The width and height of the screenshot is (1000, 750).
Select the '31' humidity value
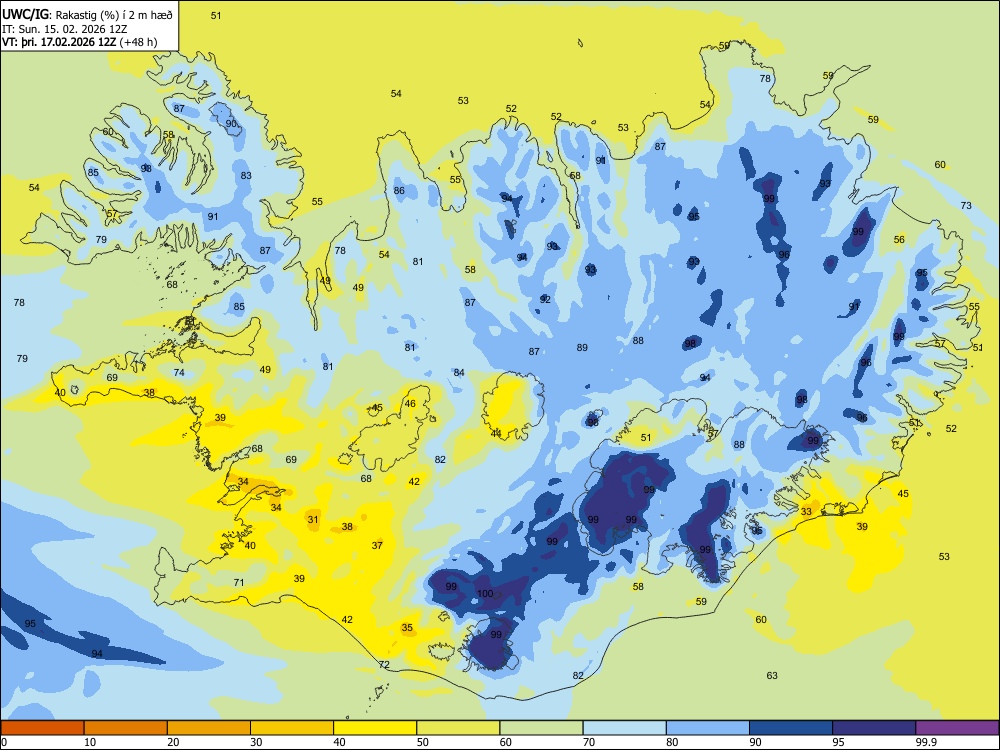point(313,519)
